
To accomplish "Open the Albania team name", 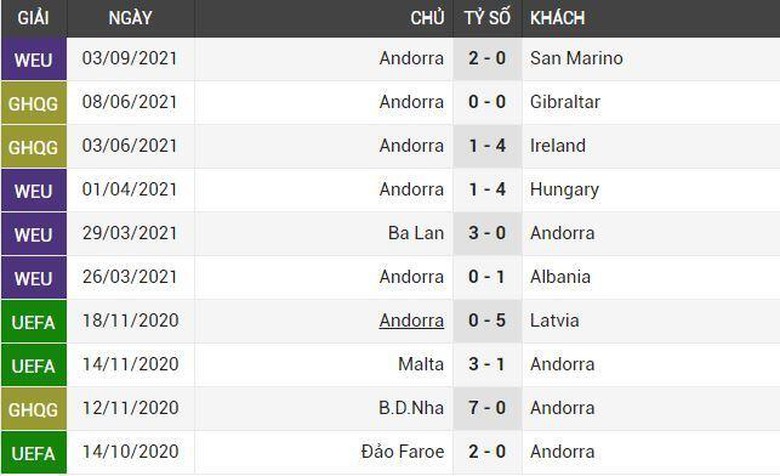I will [x=560, y=277].
